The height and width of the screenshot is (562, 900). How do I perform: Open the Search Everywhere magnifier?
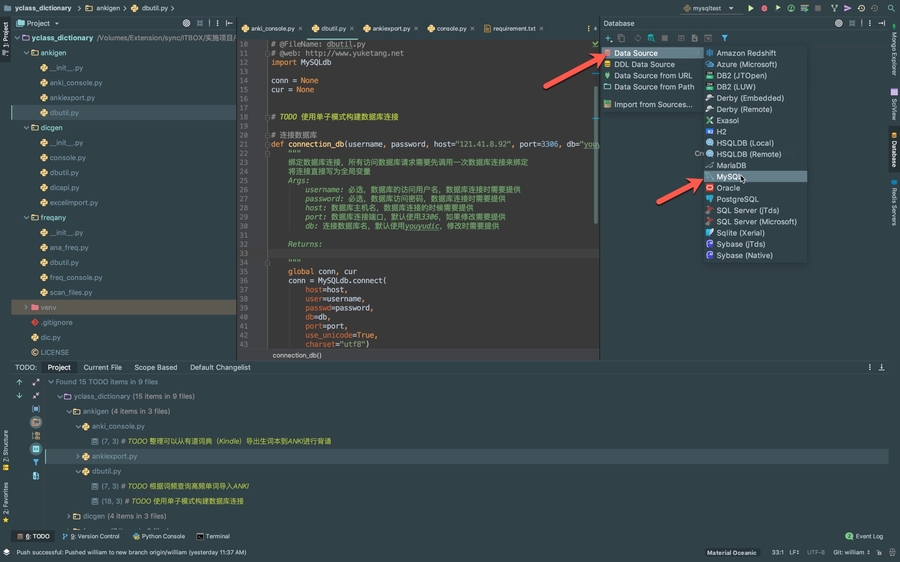[890, 8]
